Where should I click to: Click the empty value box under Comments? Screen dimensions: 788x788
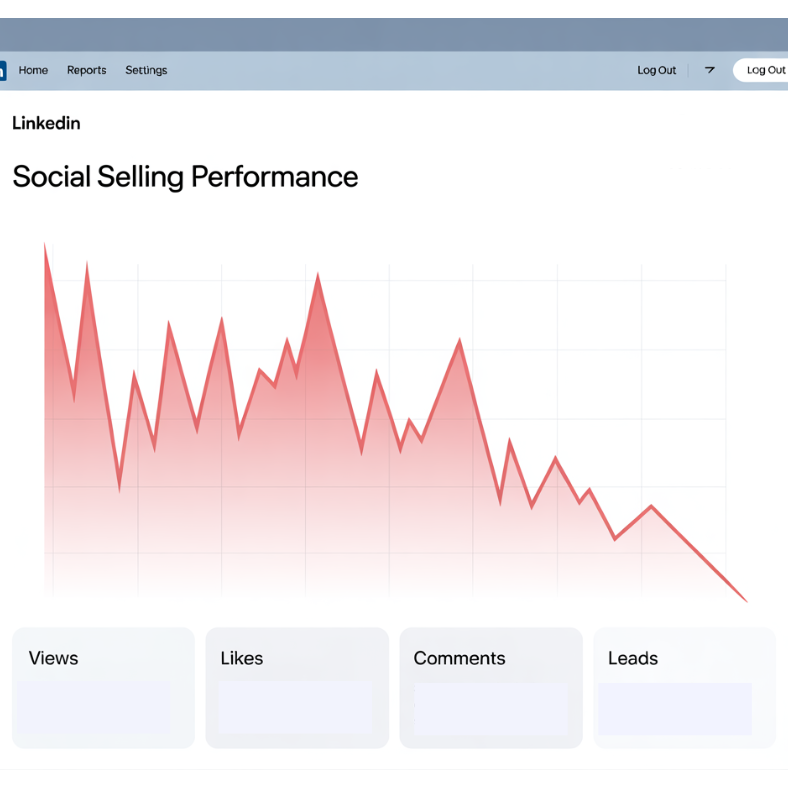coord(490,708)
